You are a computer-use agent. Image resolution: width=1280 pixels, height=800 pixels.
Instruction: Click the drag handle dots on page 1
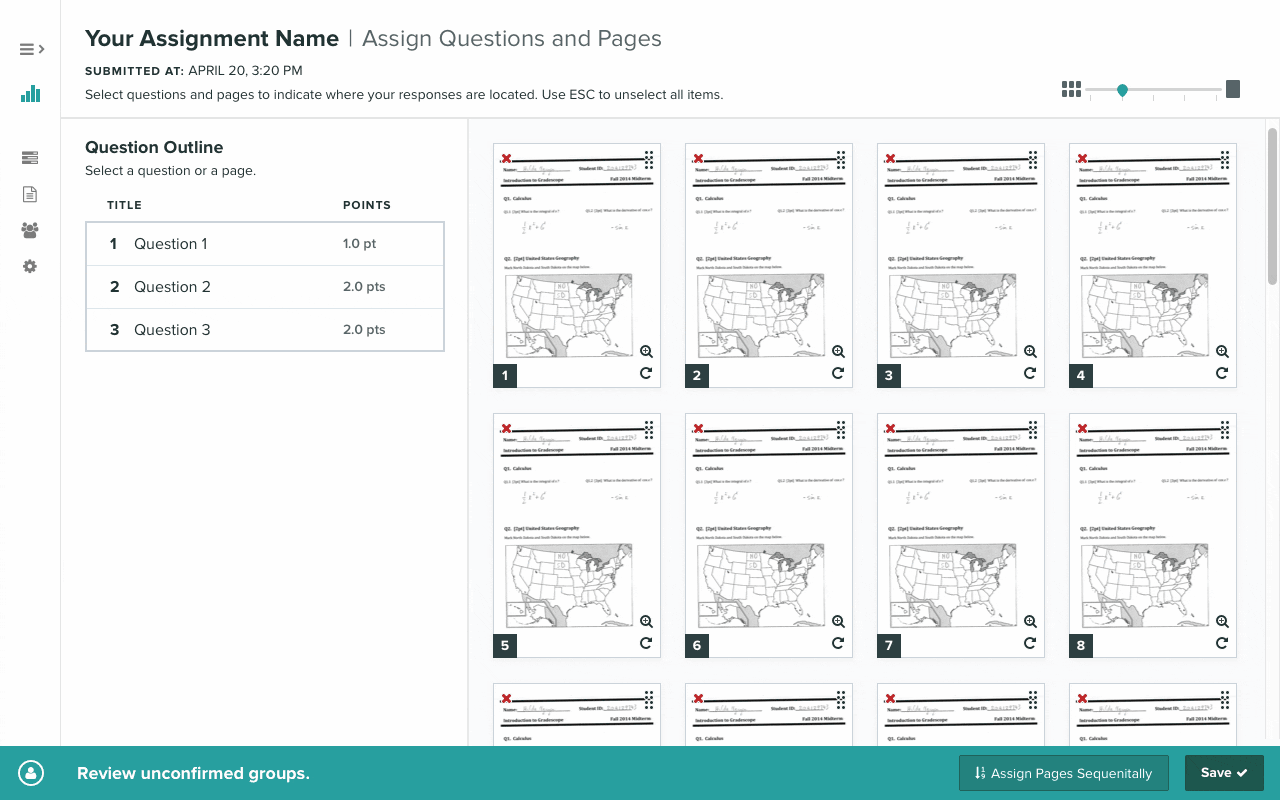649,160
